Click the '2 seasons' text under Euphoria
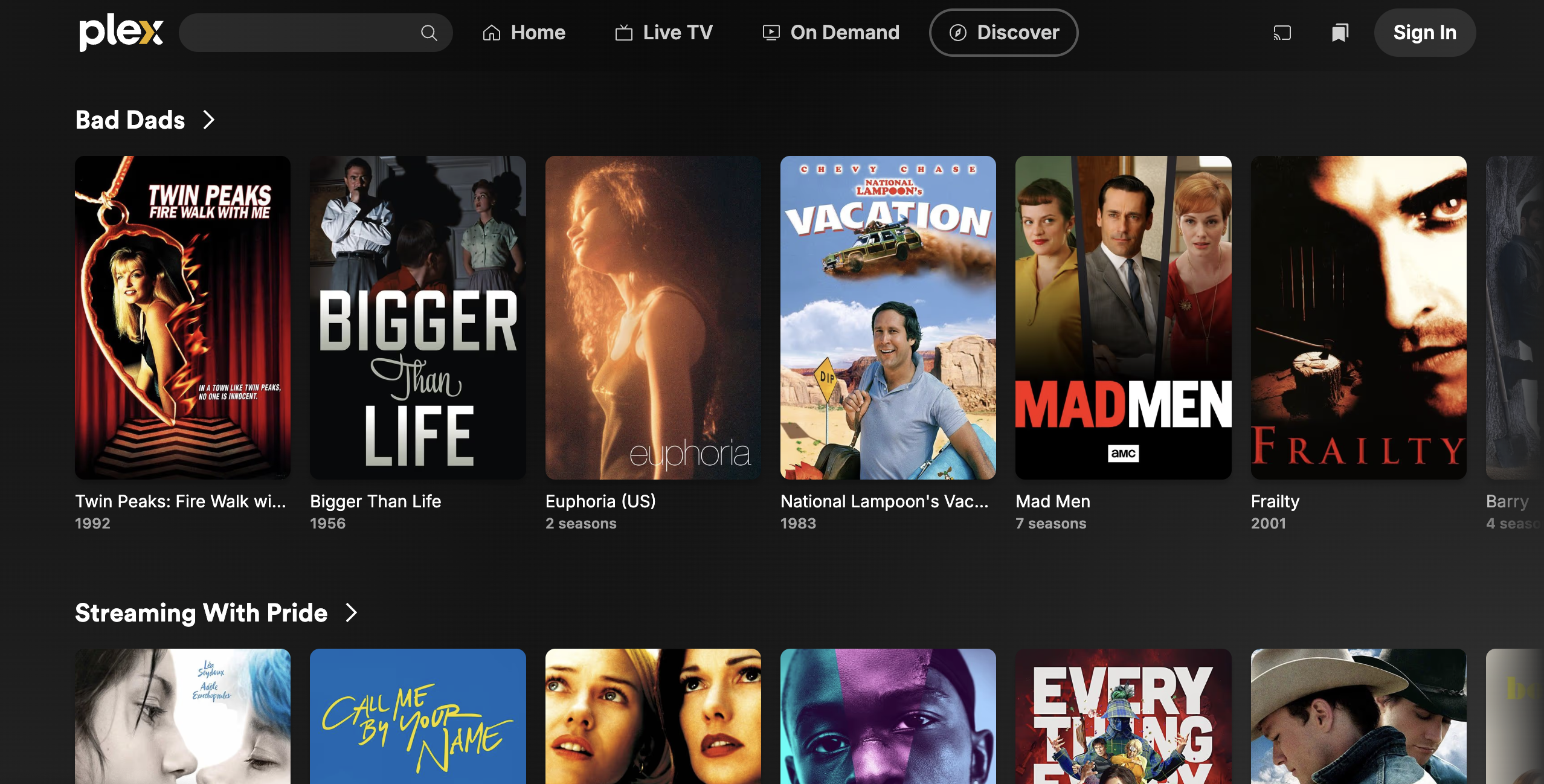This screenshot has height=784, width=1544. (581, 524)
